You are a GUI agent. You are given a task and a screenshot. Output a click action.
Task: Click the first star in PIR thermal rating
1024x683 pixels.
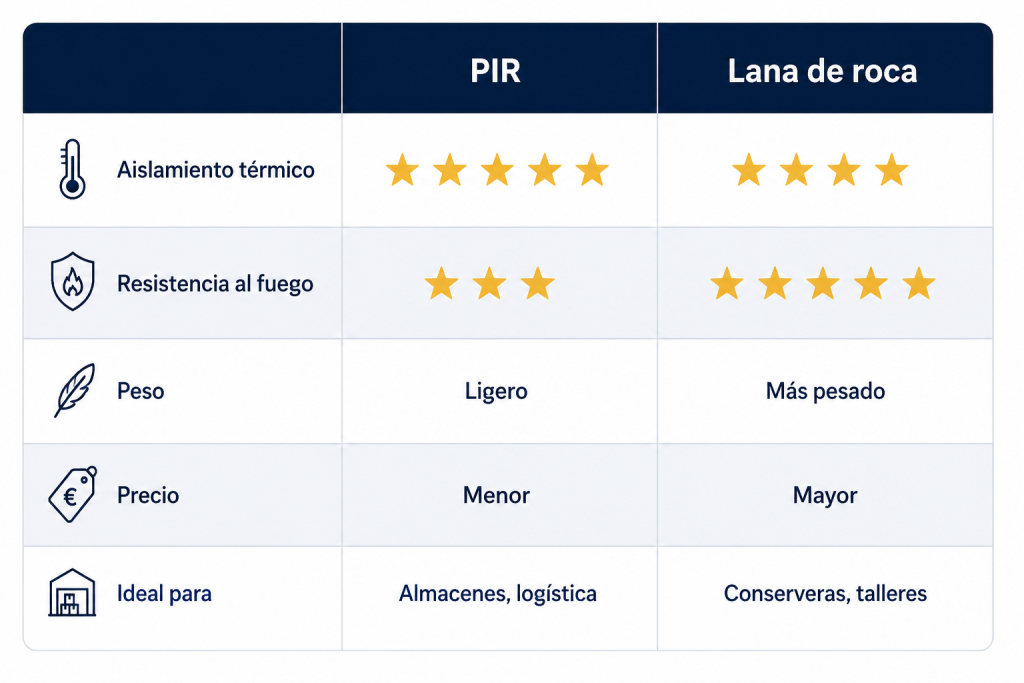point(402,170)
